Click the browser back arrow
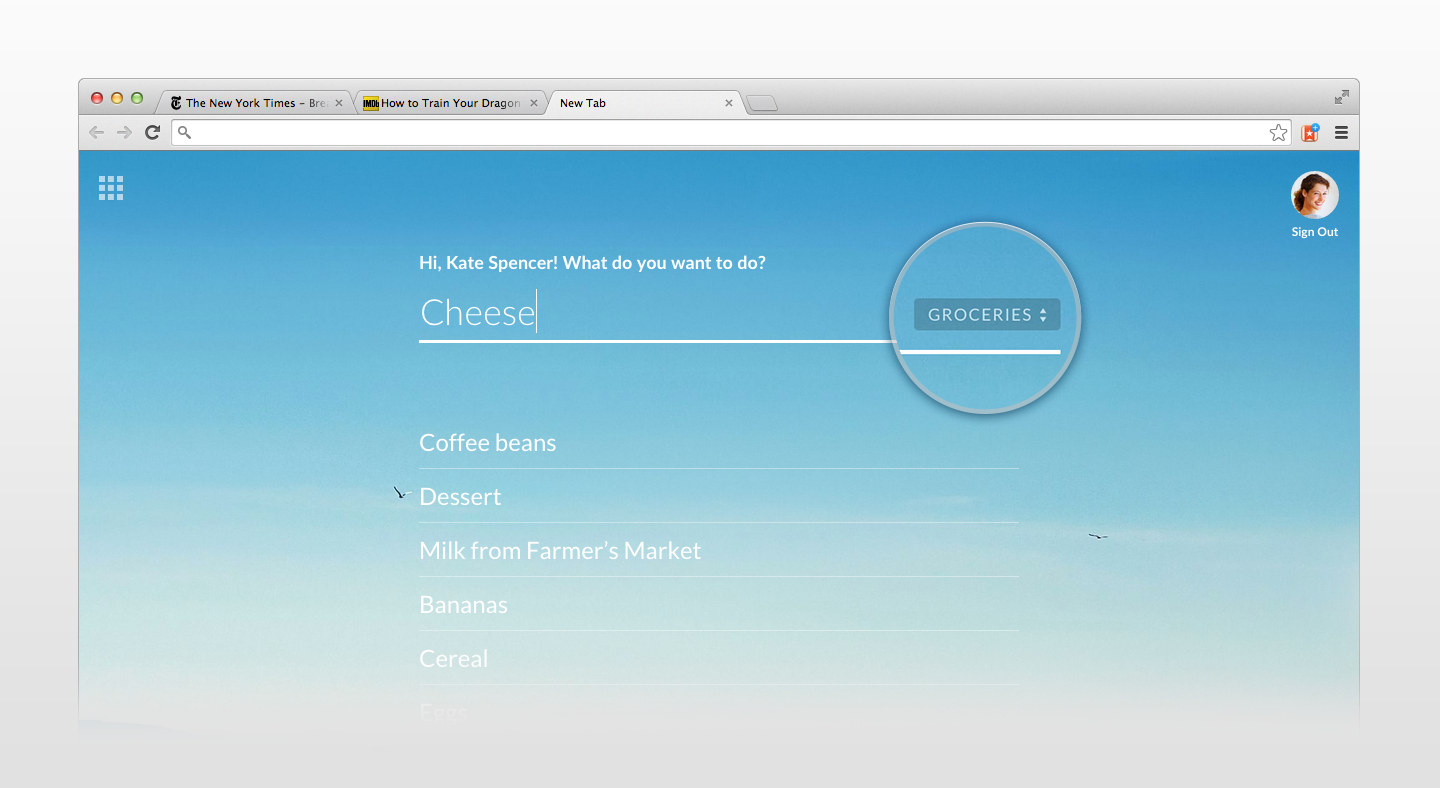 coord(96,132)
